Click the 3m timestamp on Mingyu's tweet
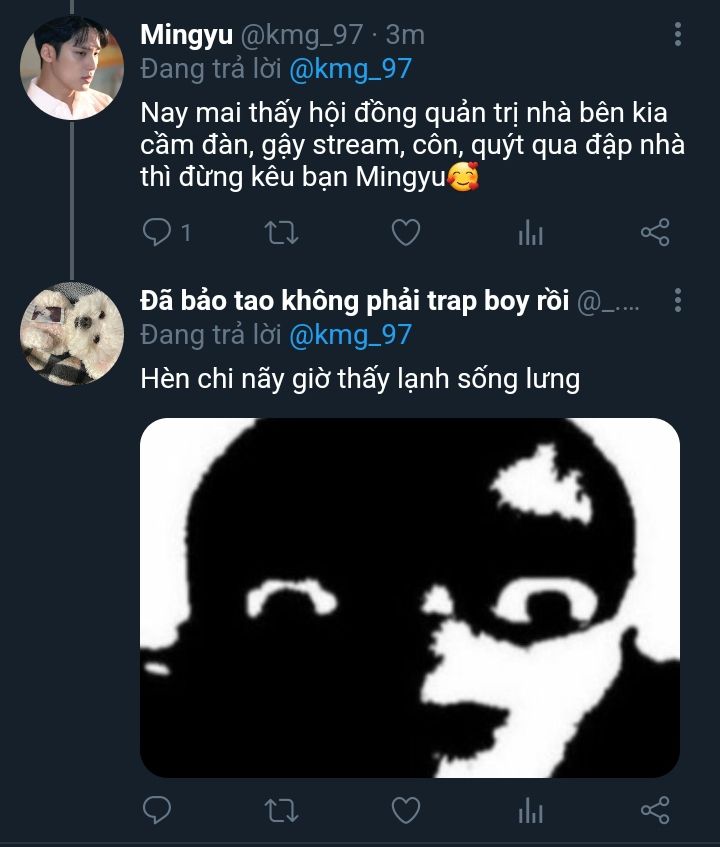Viewport: 720px width, 847px height. [x=404, y=34]
